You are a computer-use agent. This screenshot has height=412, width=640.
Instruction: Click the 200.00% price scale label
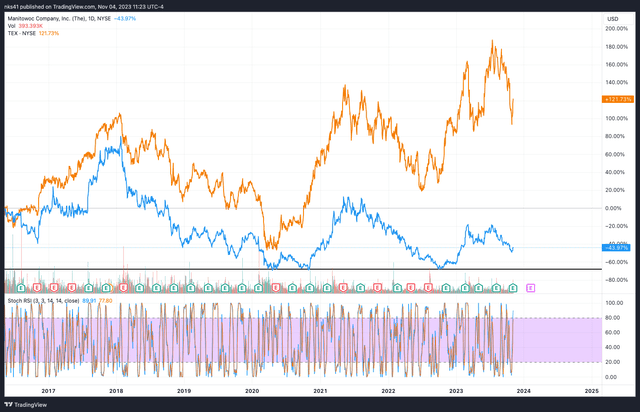coord(616,28)
